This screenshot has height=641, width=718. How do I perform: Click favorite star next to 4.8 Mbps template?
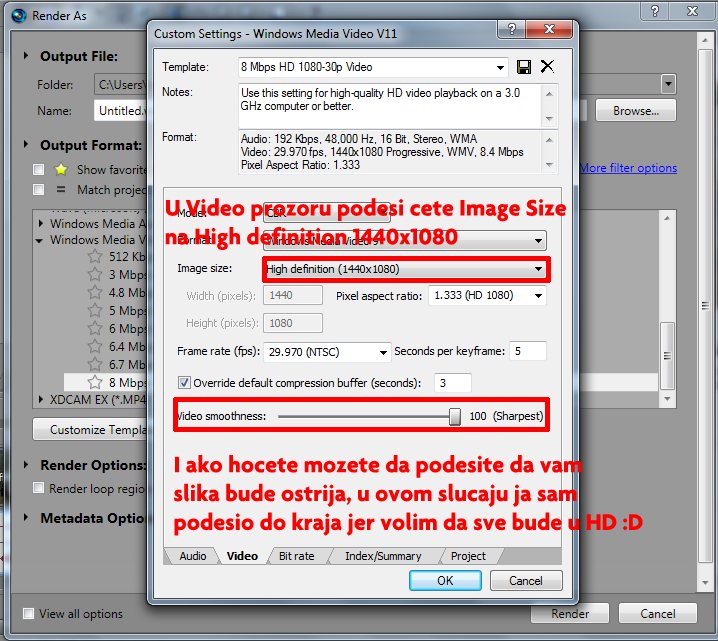95,292
